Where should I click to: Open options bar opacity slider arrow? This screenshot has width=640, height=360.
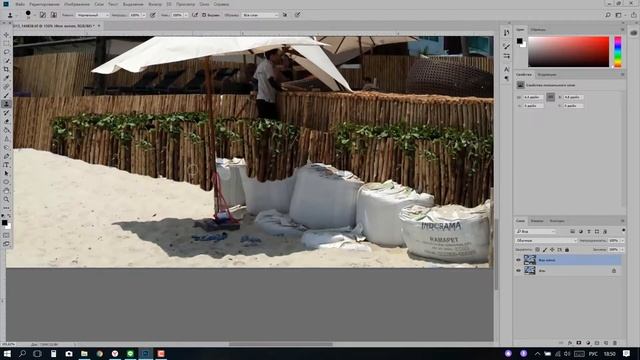[x=144, y=15]
